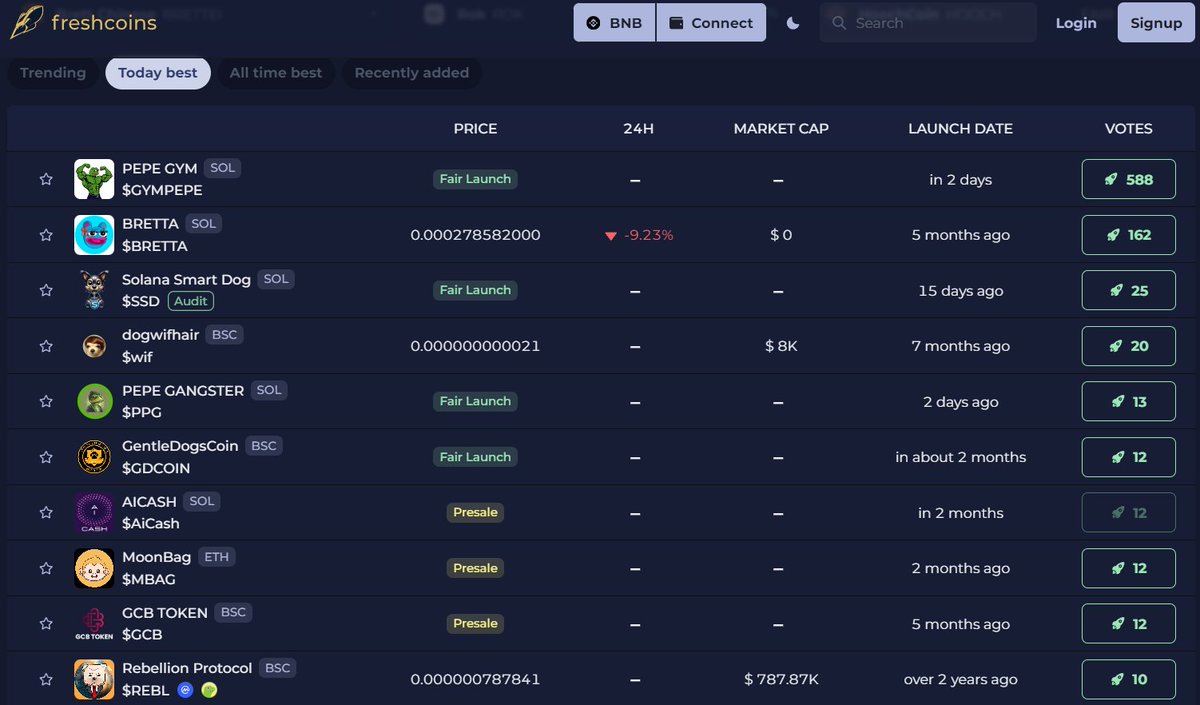Click the SOL tag beside PEPE GYM
Image resolution: width=1200 pixels, height=705 pixels.
(223, 168)
